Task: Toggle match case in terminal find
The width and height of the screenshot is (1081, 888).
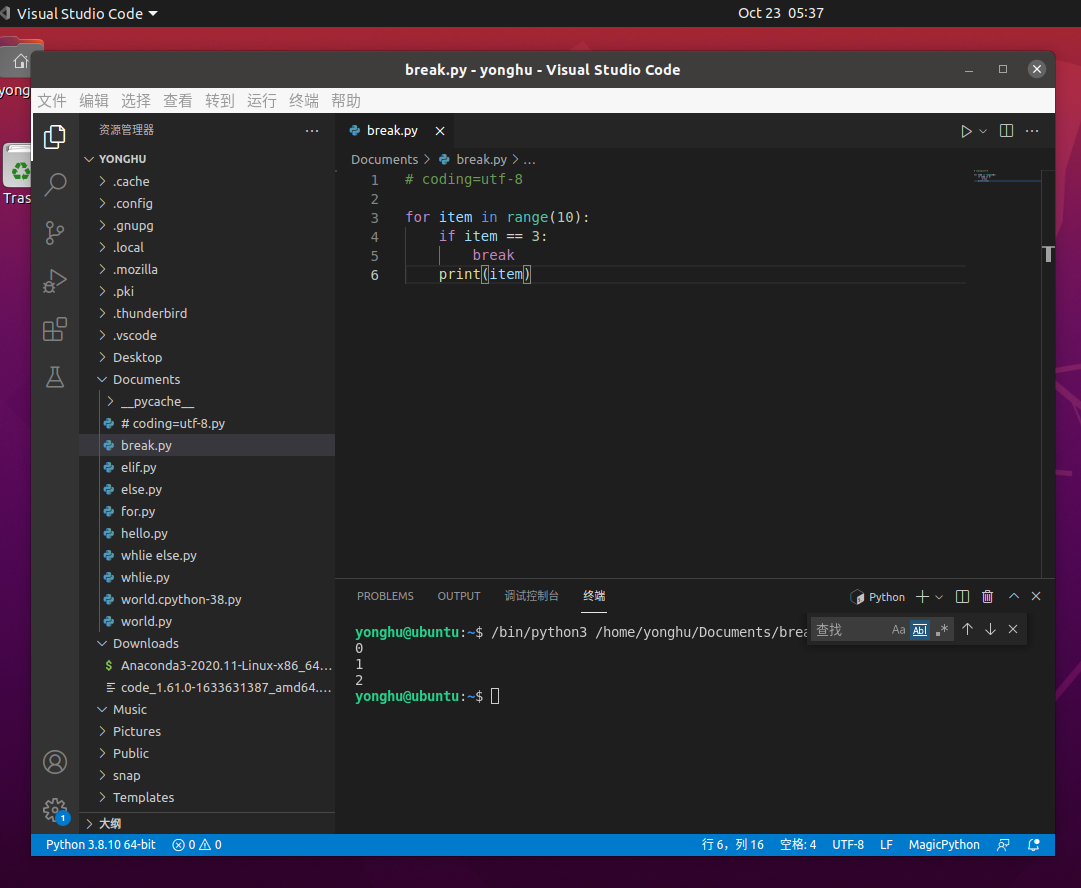Action: [898, 629]
